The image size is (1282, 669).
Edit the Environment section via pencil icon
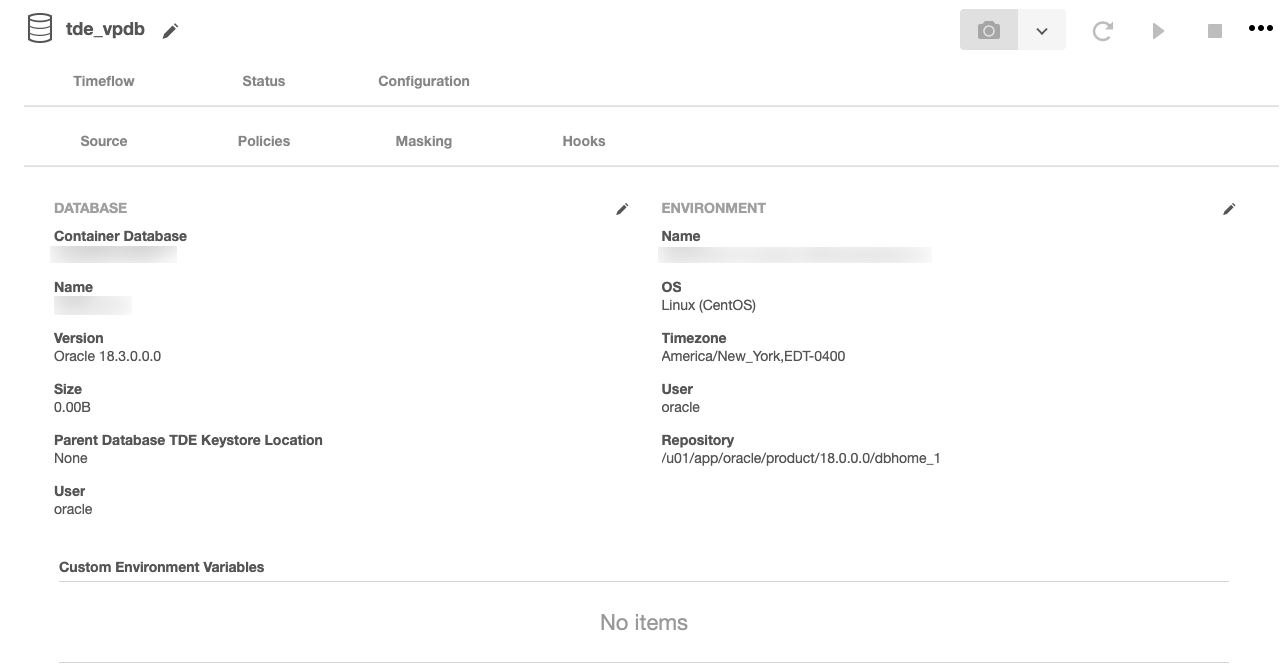tap(1229, 209)
